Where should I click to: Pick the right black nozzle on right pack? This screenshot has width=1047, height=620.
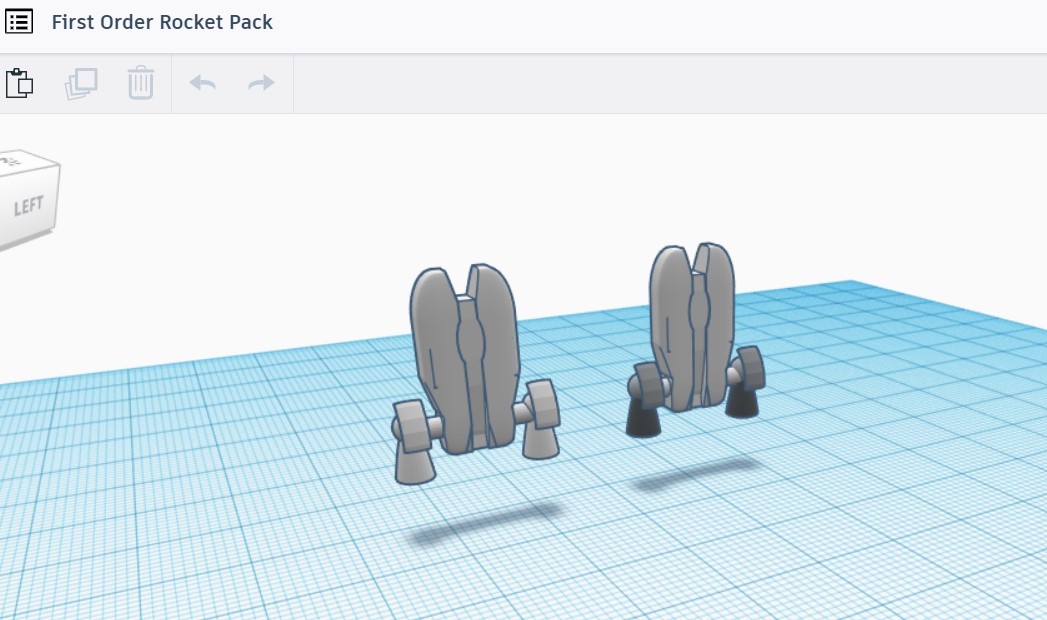[741, 402]
